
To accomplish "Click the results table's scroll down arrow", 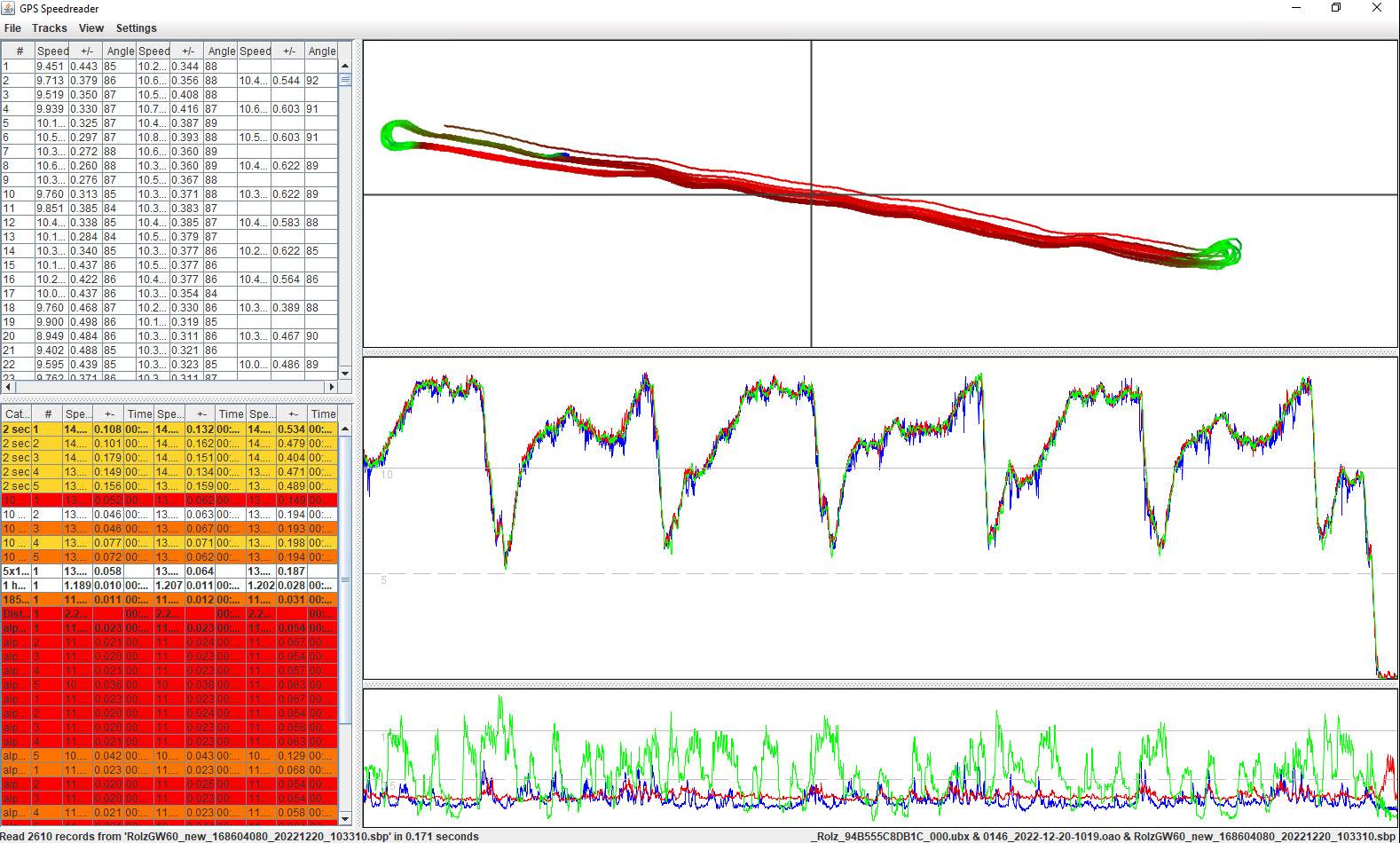I will 345,818.
